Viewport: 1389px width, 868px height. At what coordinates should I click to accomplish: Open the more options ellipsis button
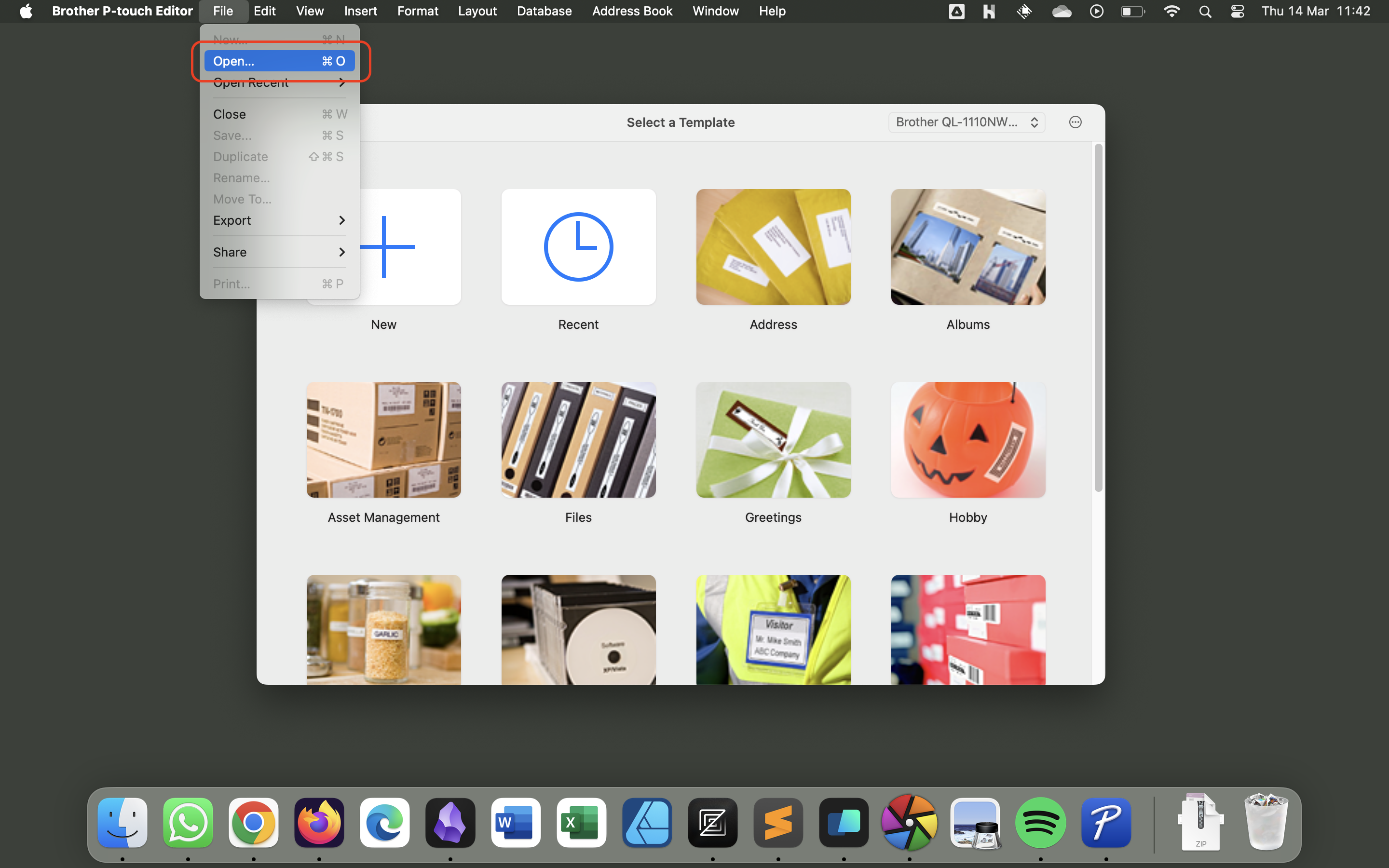[1075, 122]
